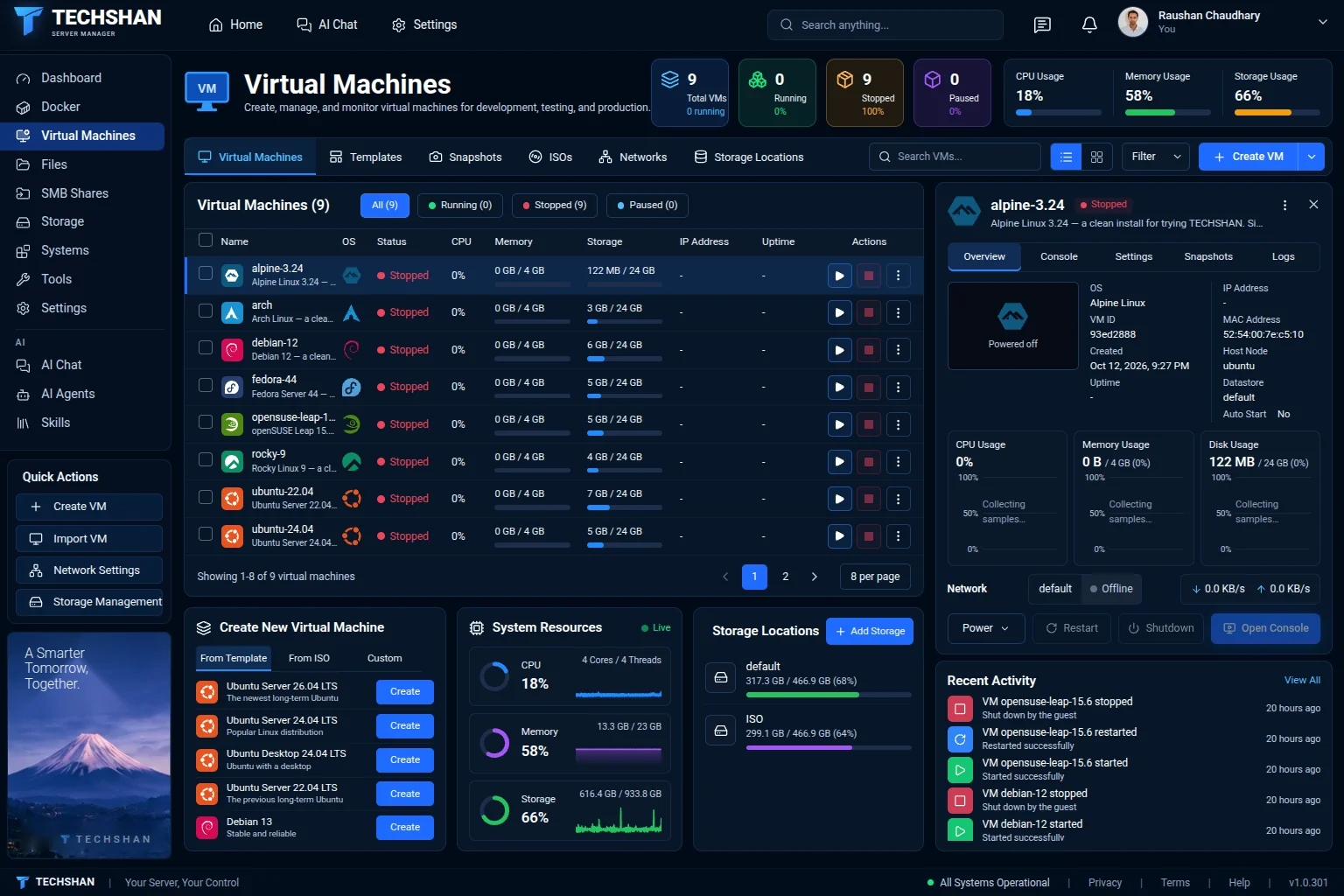Open the messages icon in top bar
The height and width of the screenshot is (896, 1344).
[x=1042, y=24]
